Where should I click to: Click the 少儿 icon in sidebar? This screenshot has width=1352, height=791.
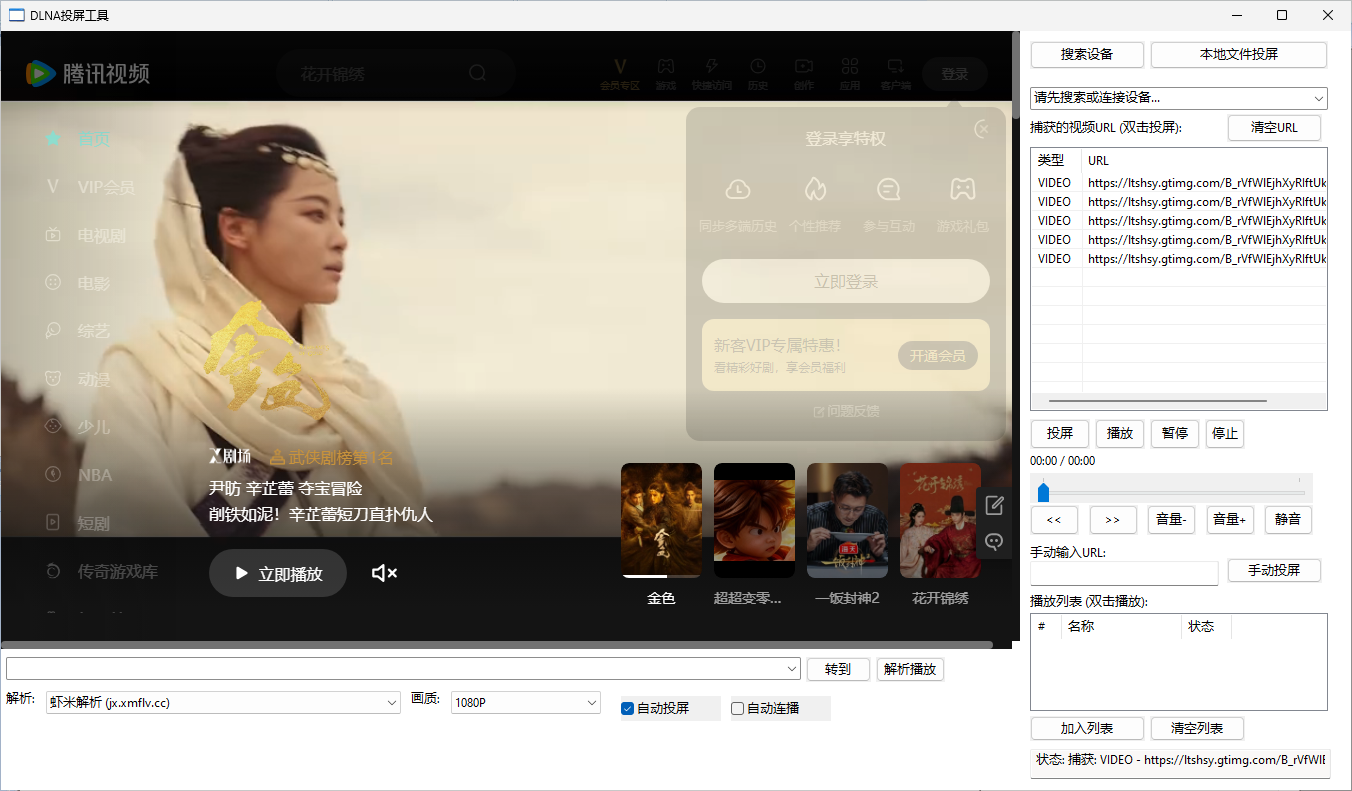click(x=53, y=427)
